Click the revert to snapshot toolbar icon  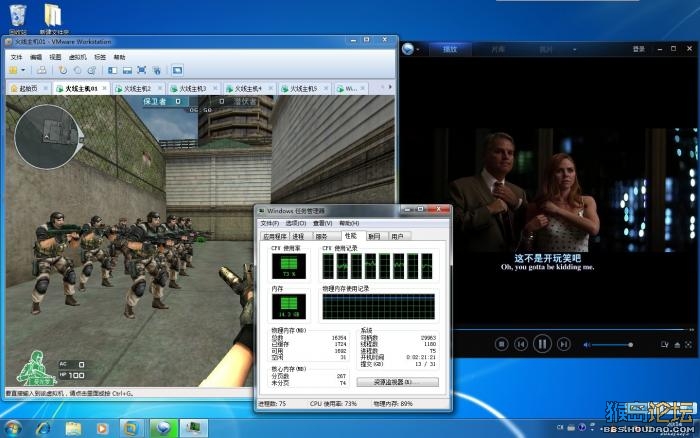click(x=78, y=70)
